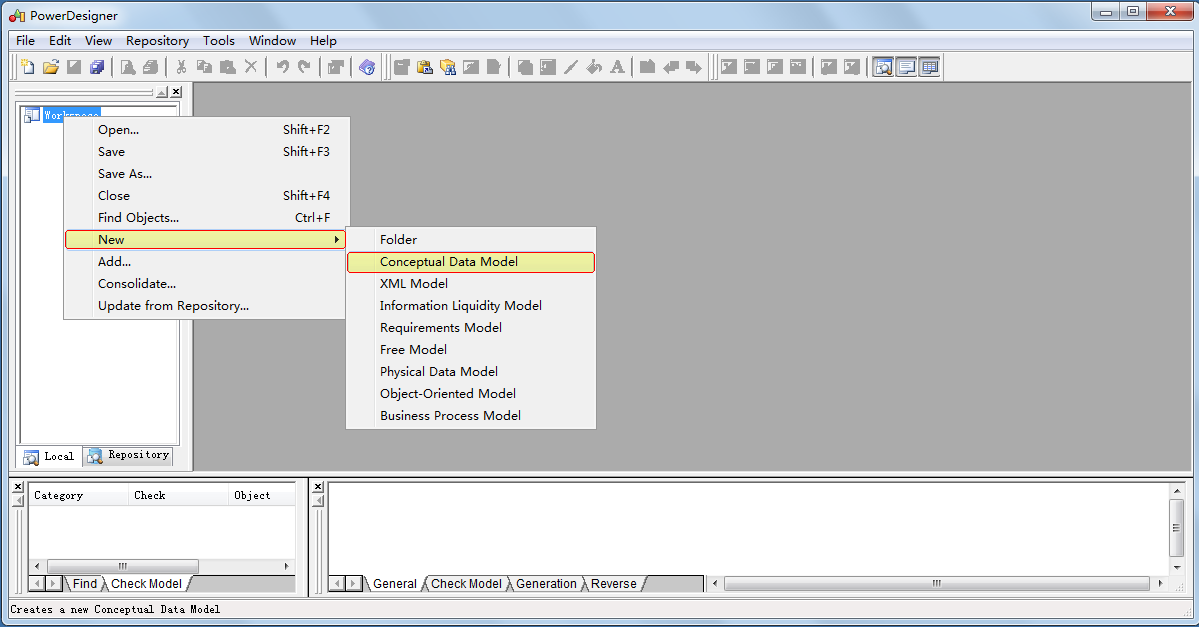Switch to the Check Model result tab
Viewport: 1199px width, 627px height.
point(146,583)
